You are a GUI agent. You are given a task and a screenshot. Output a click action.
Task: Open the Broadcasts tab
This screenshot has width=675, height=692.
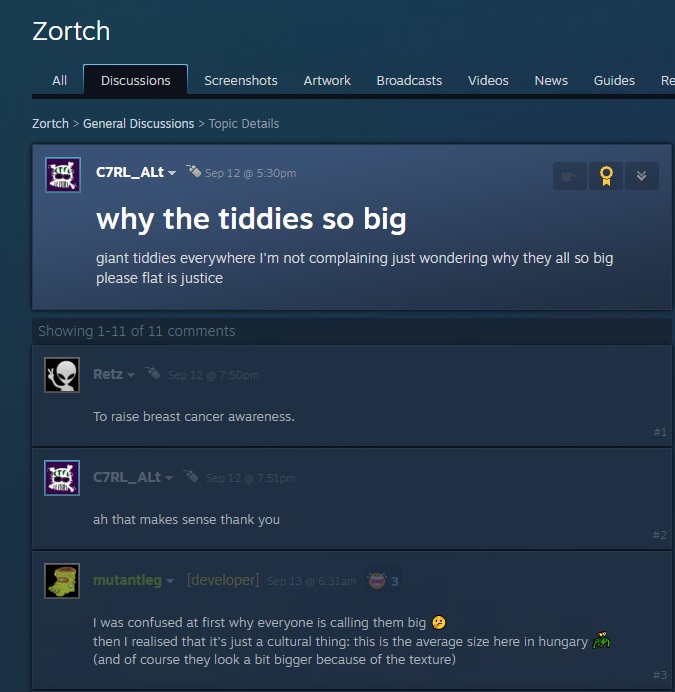409,80
